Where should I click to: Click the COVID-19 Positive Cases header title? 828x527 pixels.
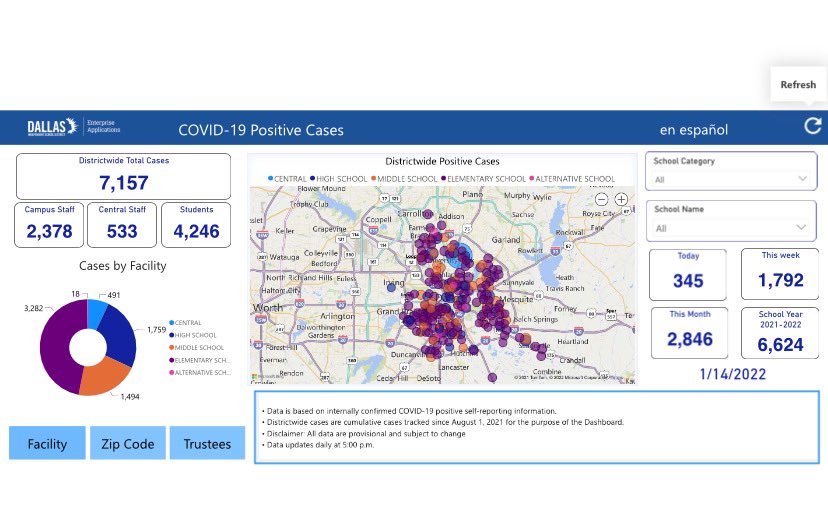tap(261, 130)
